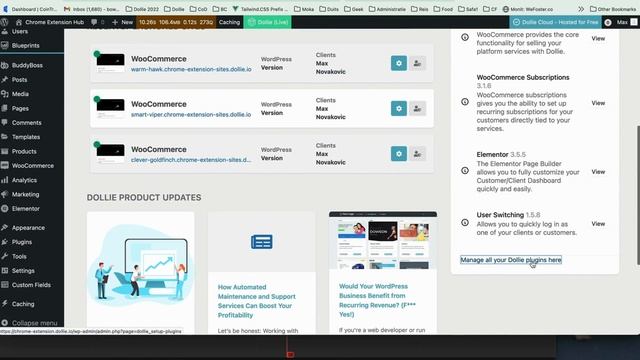This screenshot has width=640, height=360.
Task: Open Analytics in the sidebar
Action: click(x=24, y=180)
